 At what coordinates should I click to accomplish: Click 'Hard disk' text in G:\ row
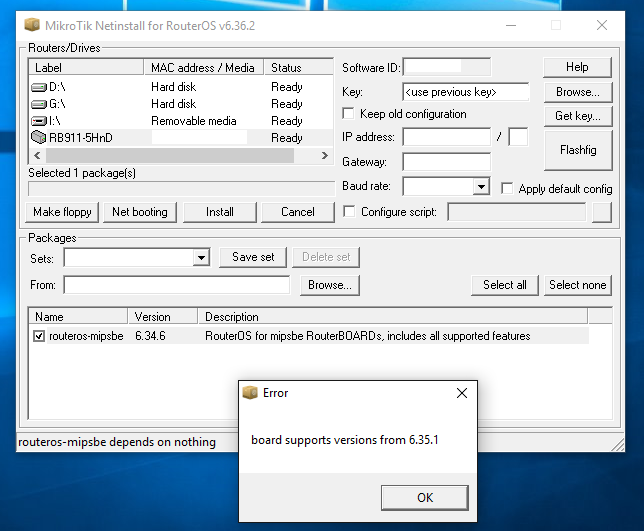coord(173,104)
